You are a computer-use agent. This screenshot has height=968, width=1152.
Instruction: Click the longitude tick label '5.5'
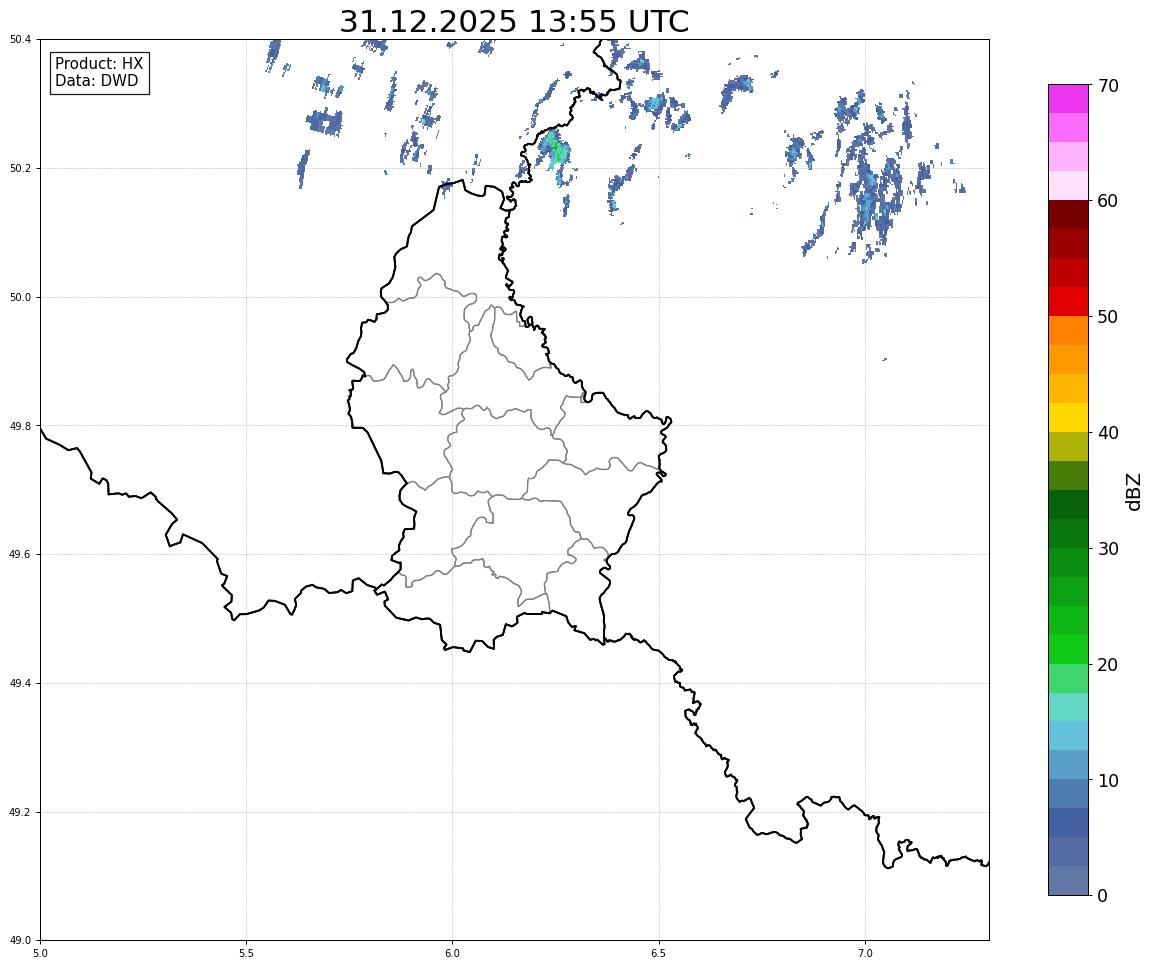coord(246,953)
